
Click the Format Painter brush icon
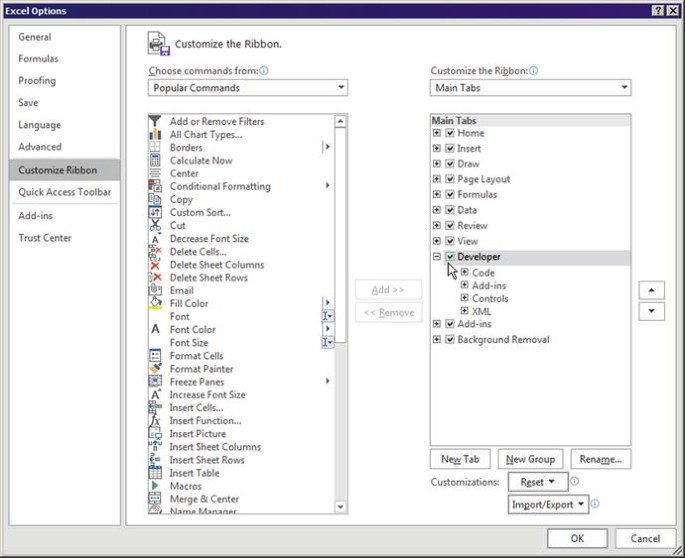tap(155, 368)
